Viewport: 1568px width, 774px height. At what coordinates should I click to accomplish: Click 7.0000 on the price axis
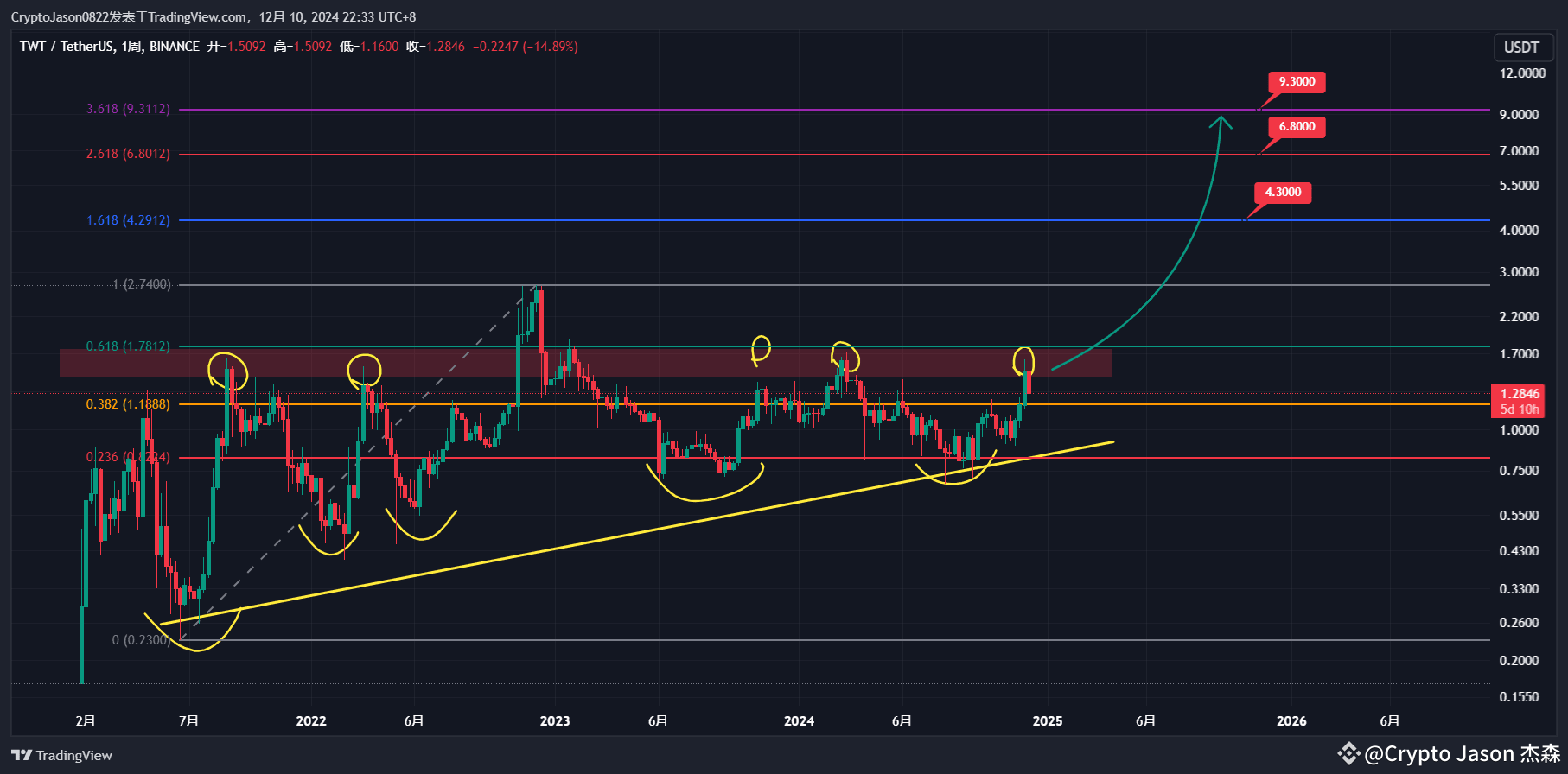click(1519, 151)
